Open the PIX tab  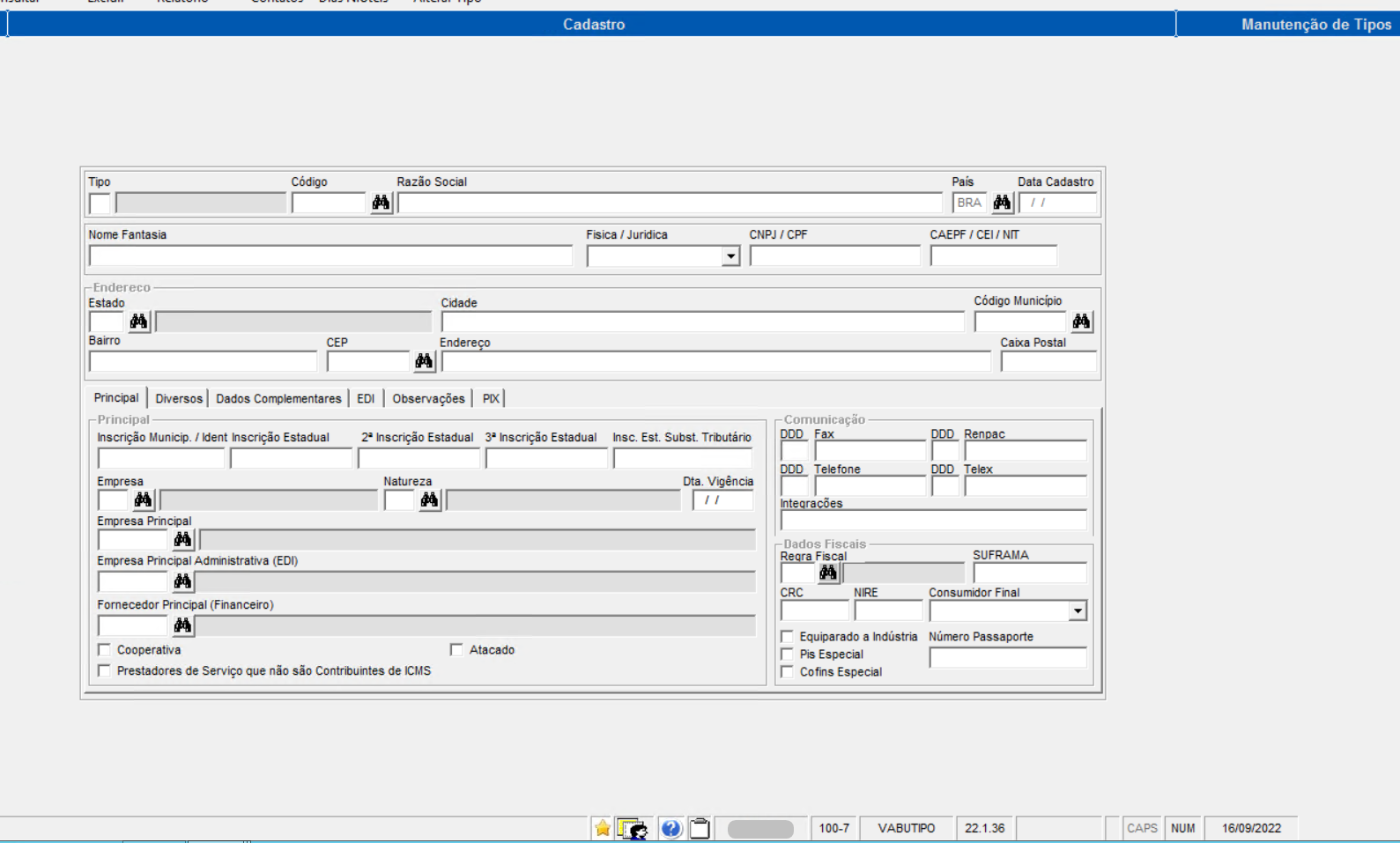point(491,399)
